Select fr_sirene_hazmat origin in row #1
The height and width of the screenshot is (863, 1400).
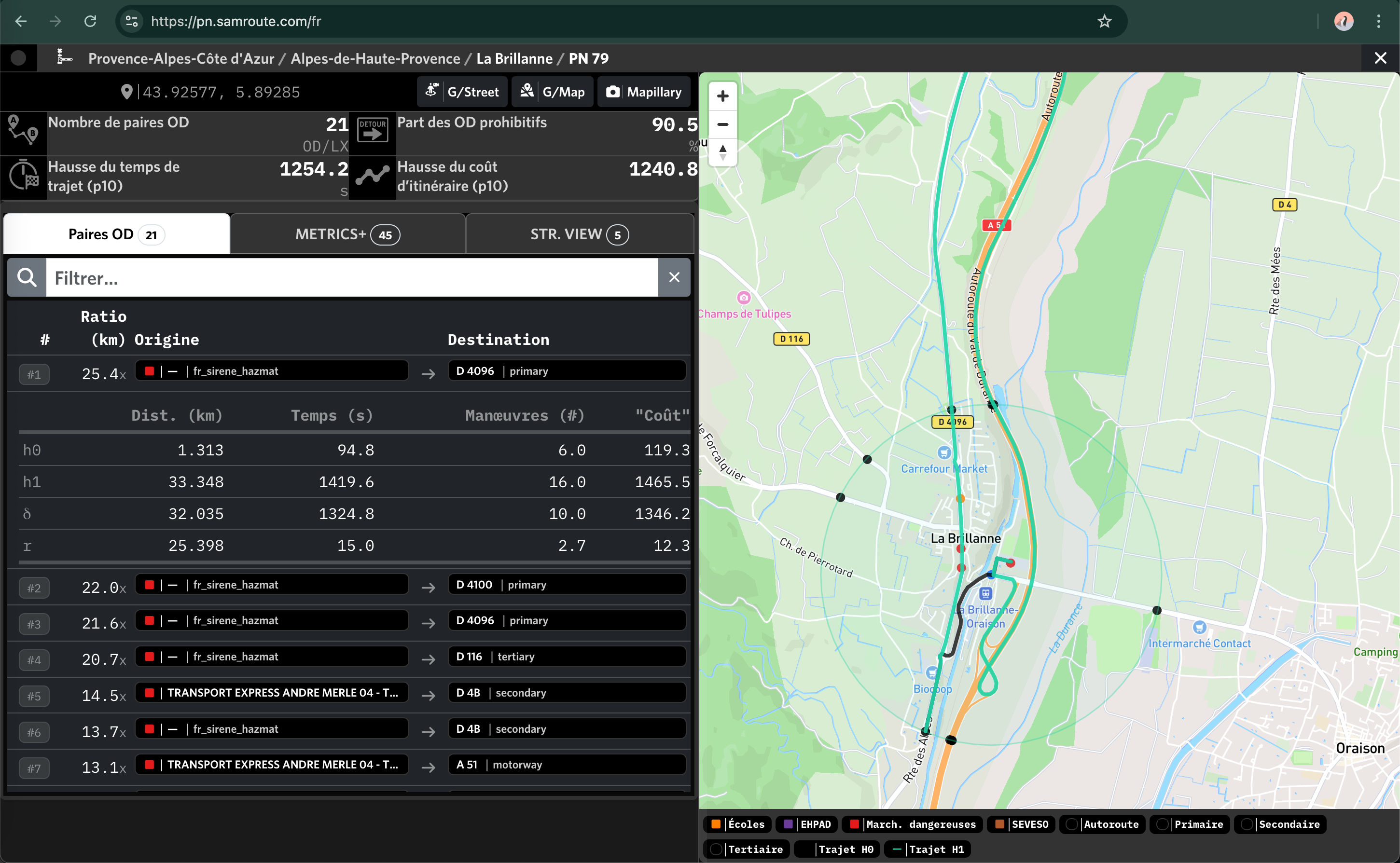click(x=272, y=371)
